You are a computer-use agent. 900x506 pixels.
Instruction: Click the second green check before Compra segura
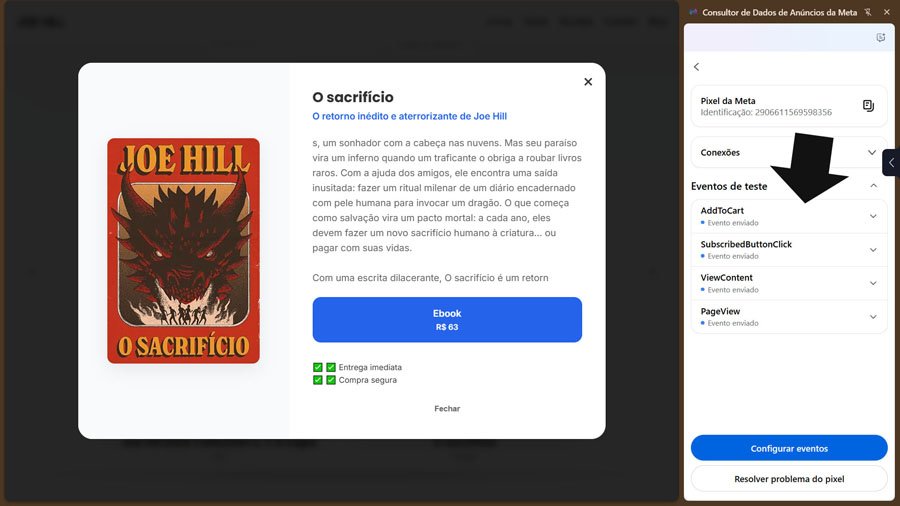coord(331,380)
